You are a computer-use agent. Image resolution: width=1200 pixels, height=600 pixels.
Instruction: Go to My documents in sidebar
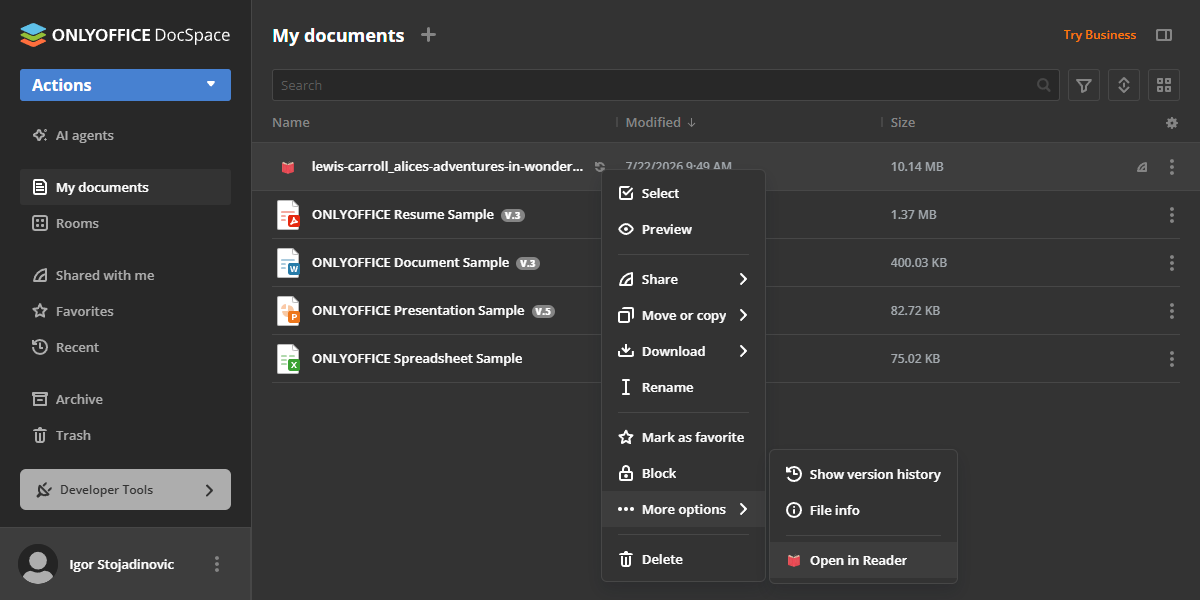[125, 187]
